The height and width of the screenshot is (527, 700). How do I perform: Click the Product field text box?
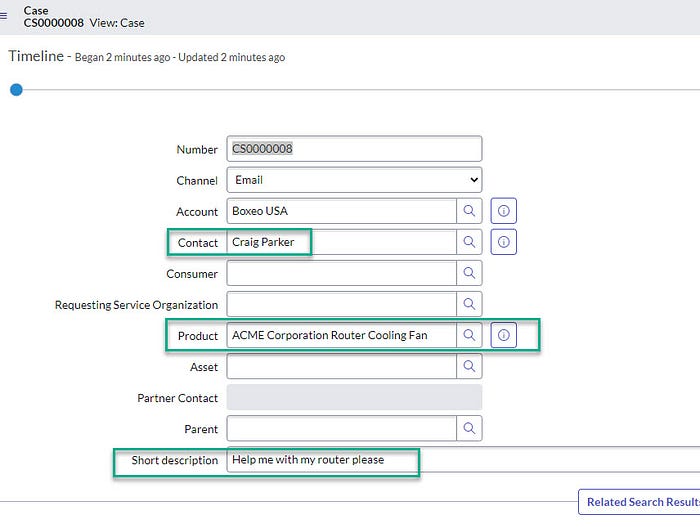click(x=340, y=335)
